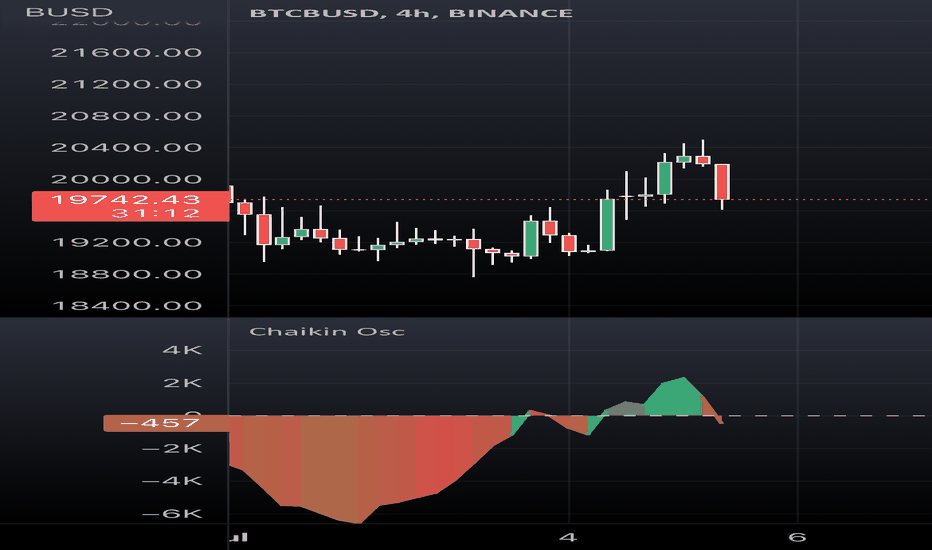
Task: Click the date label 4 on time axis
Action: click(568, 538)
